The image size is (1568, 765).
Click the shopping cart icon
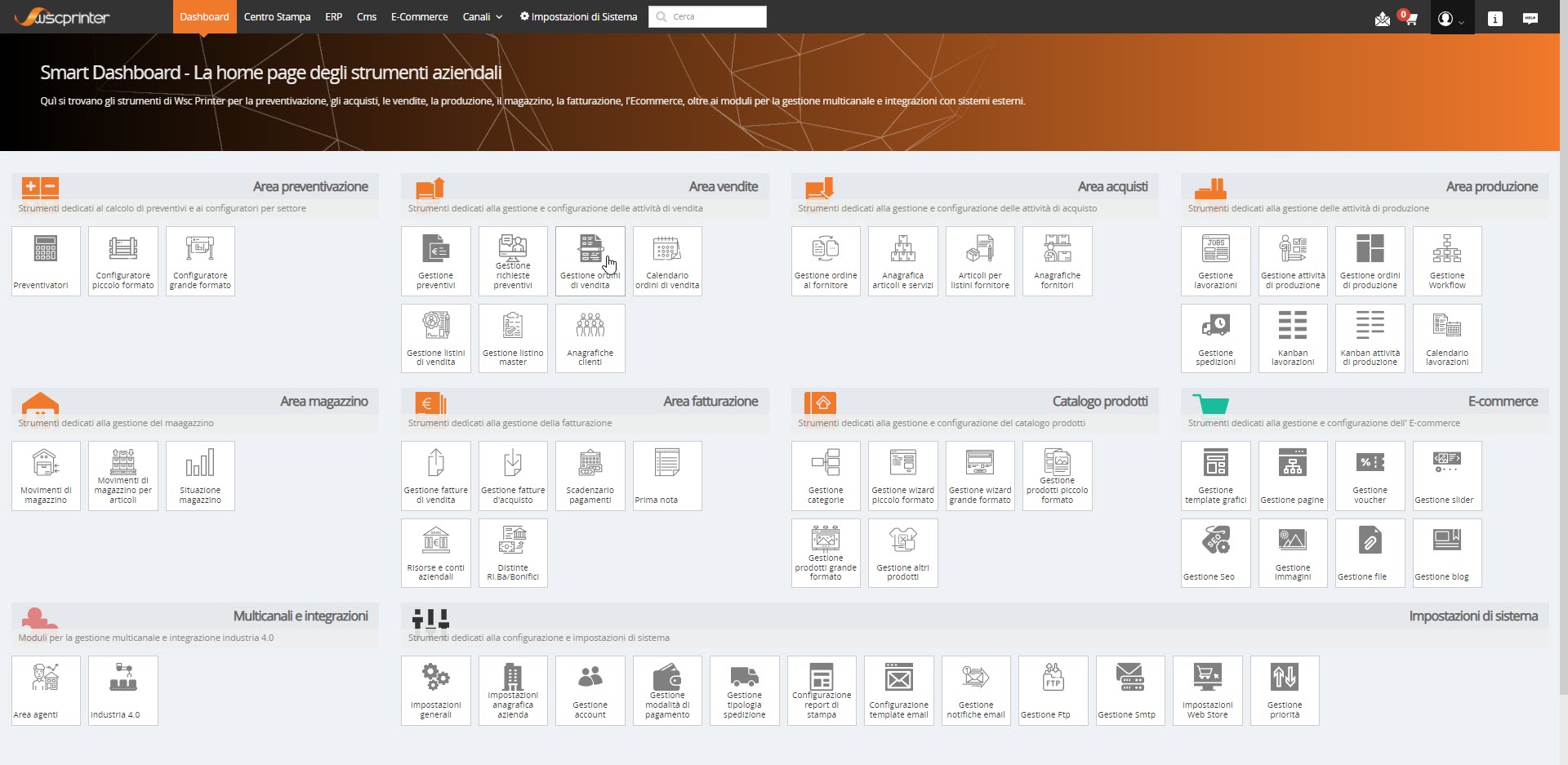(1410, 18)
